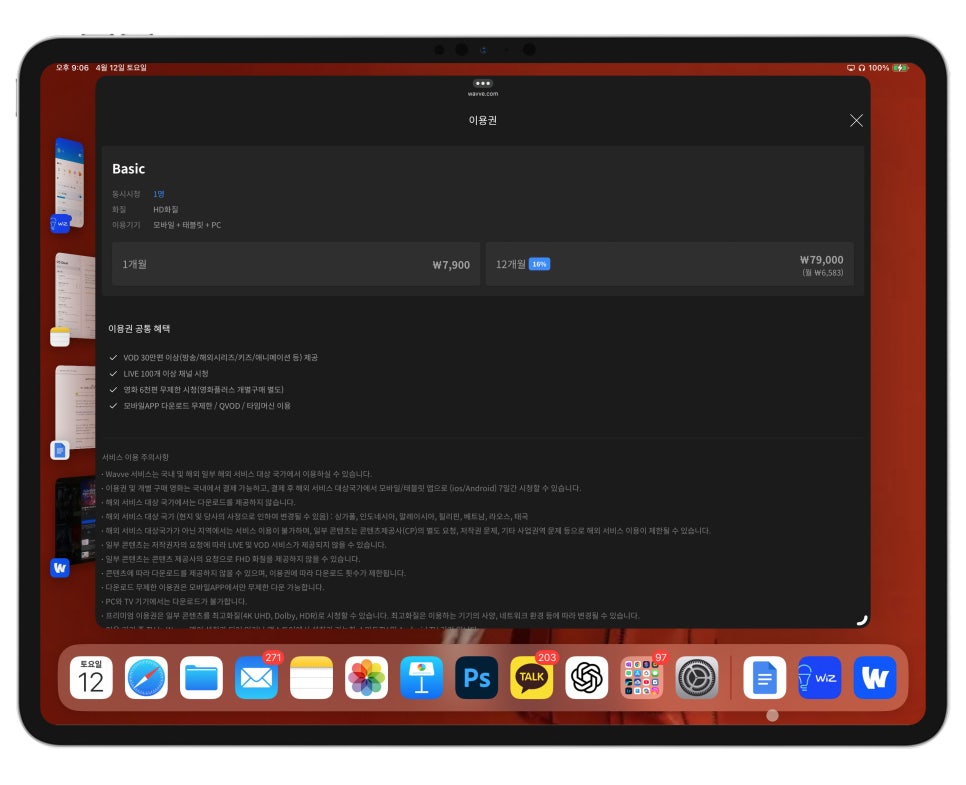
Task: Open Settings from the dock
Action: click(697, 677)
